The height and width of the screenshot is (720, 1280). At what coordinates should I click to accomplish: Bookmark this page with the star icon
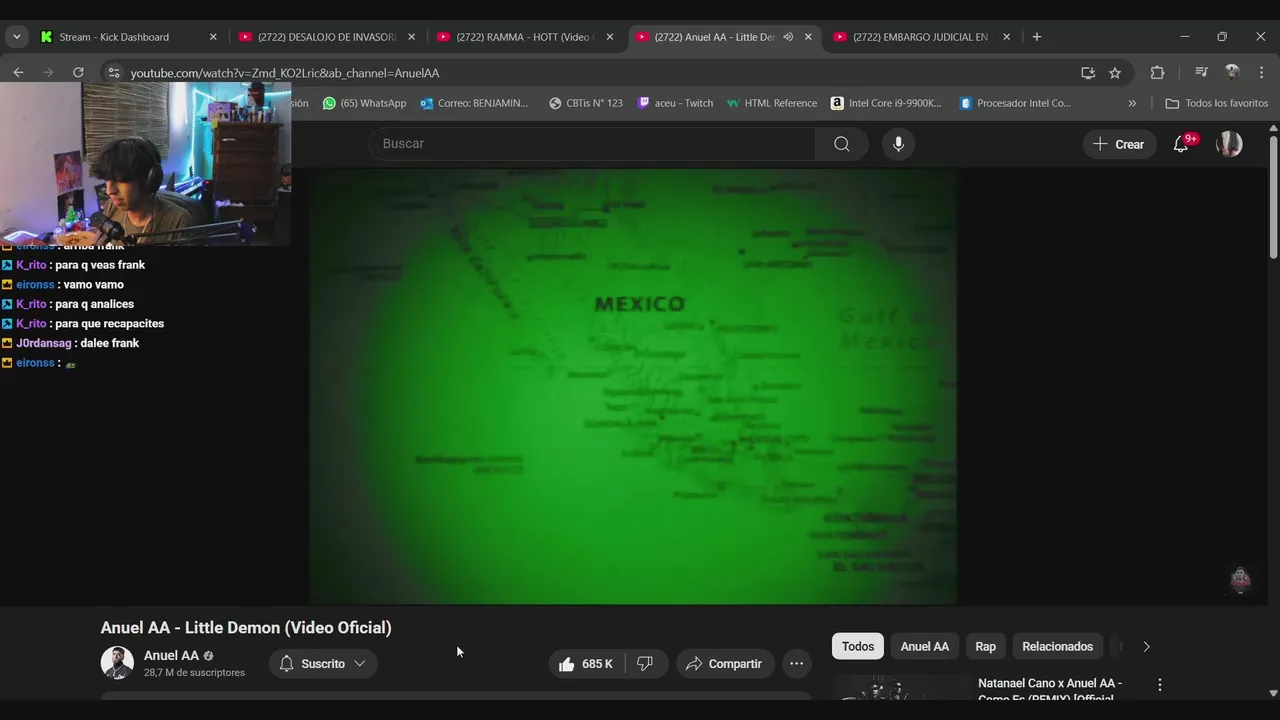point(1115,73)
